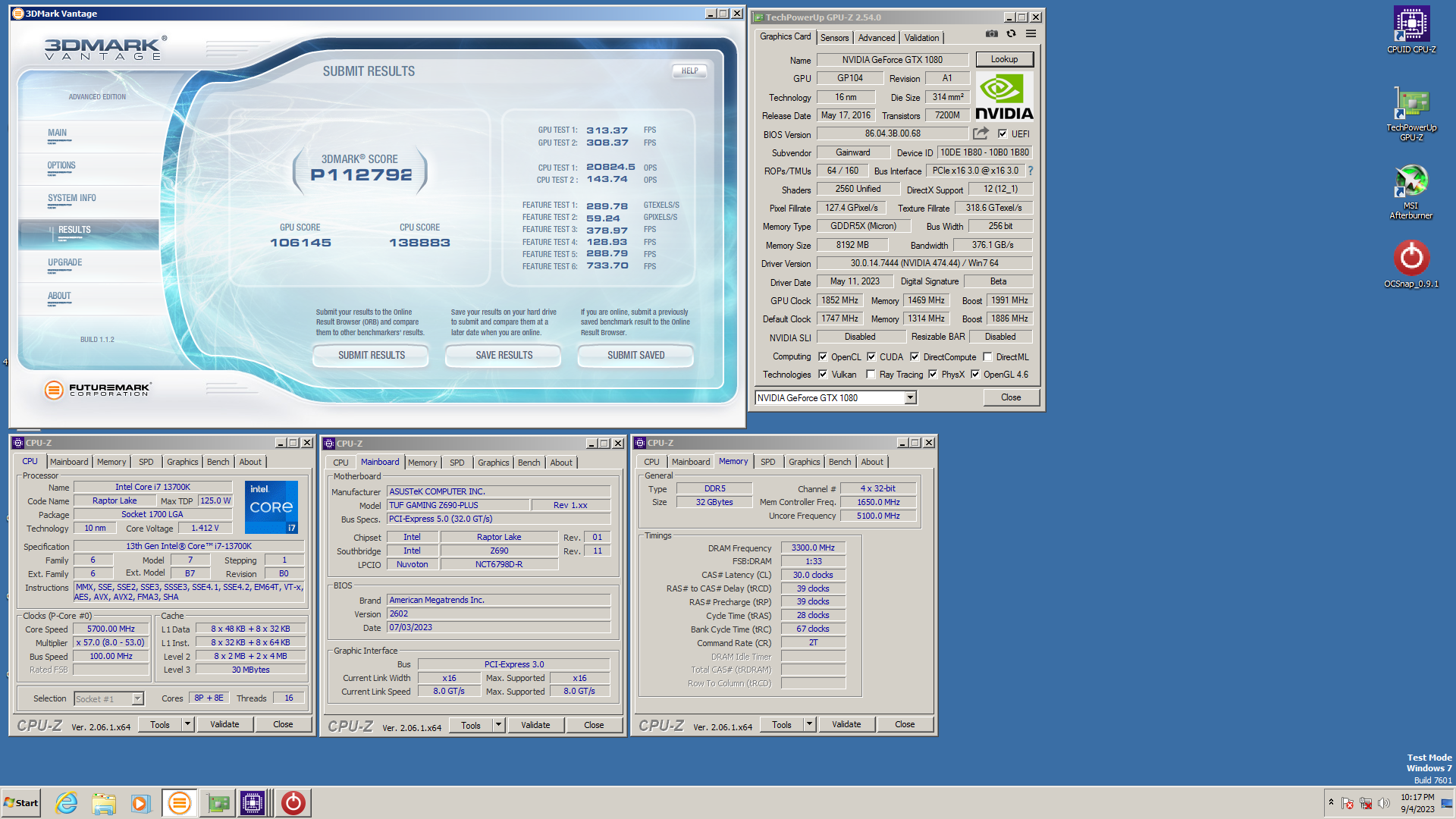Image resolution: width=1456 pixels, height=819 pixels.
Task: Click the Bus Interface question mark help icon
Action: (x=1031, y=171)
